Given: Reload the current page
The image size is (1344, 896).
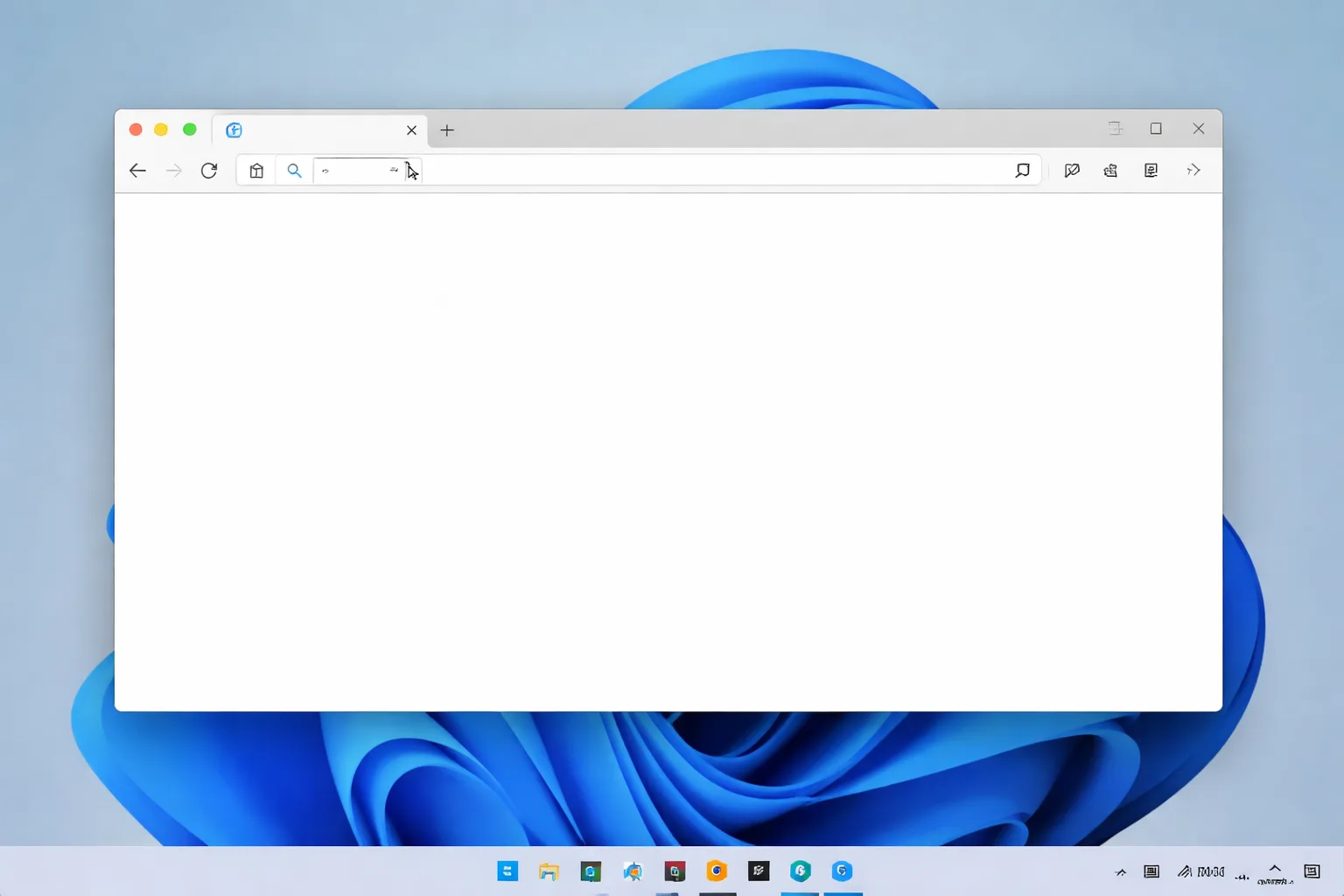Looking at the screenshot, I should coord(209,171).
